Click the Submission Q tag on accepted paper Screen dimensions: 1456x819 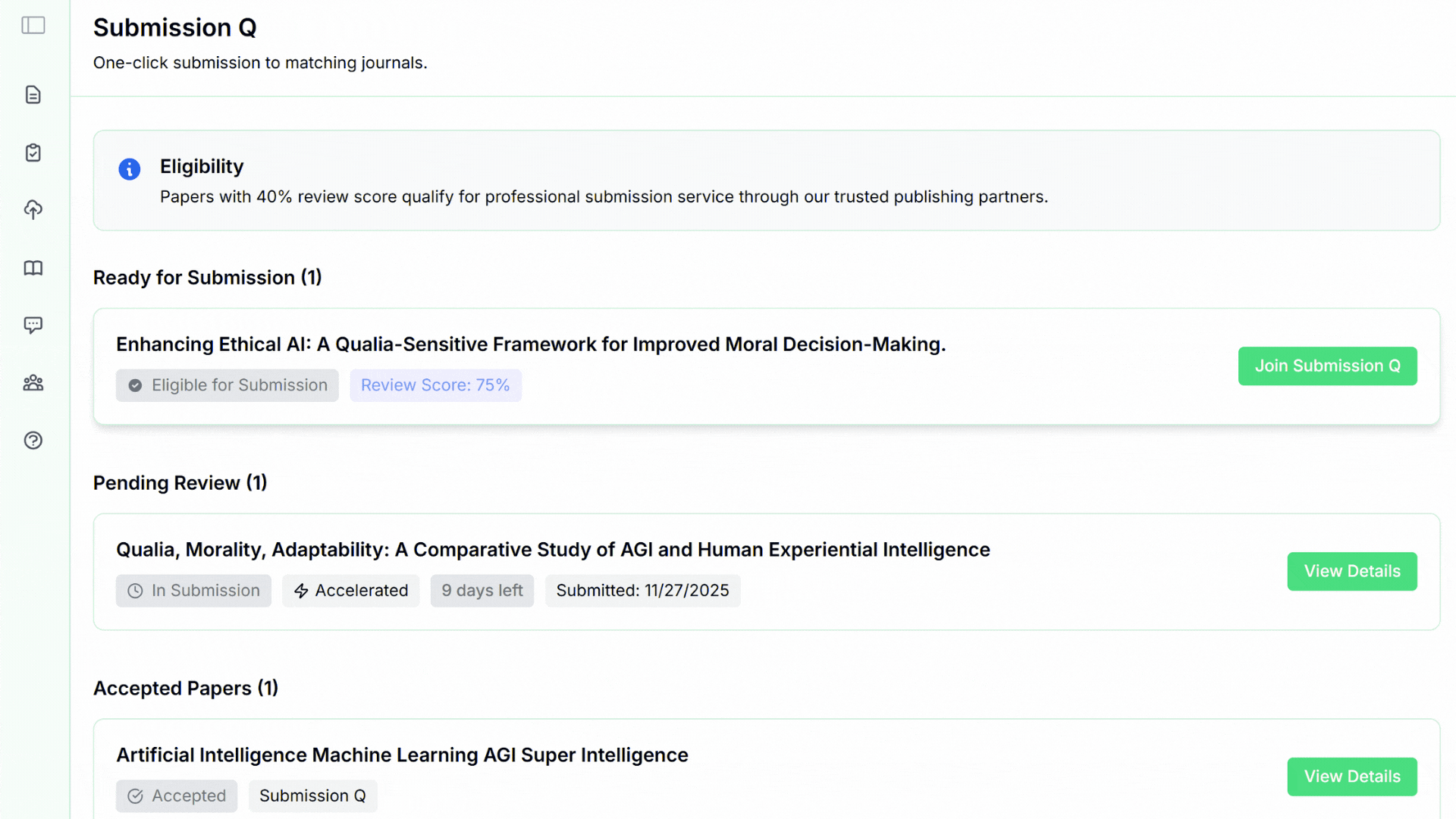[x=312, y=795]
